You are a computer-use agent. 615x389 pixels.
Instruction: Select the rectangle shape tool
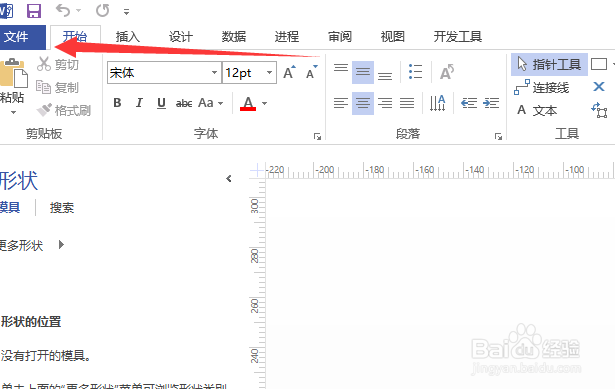pyautogui.click(x=599, y=64)
